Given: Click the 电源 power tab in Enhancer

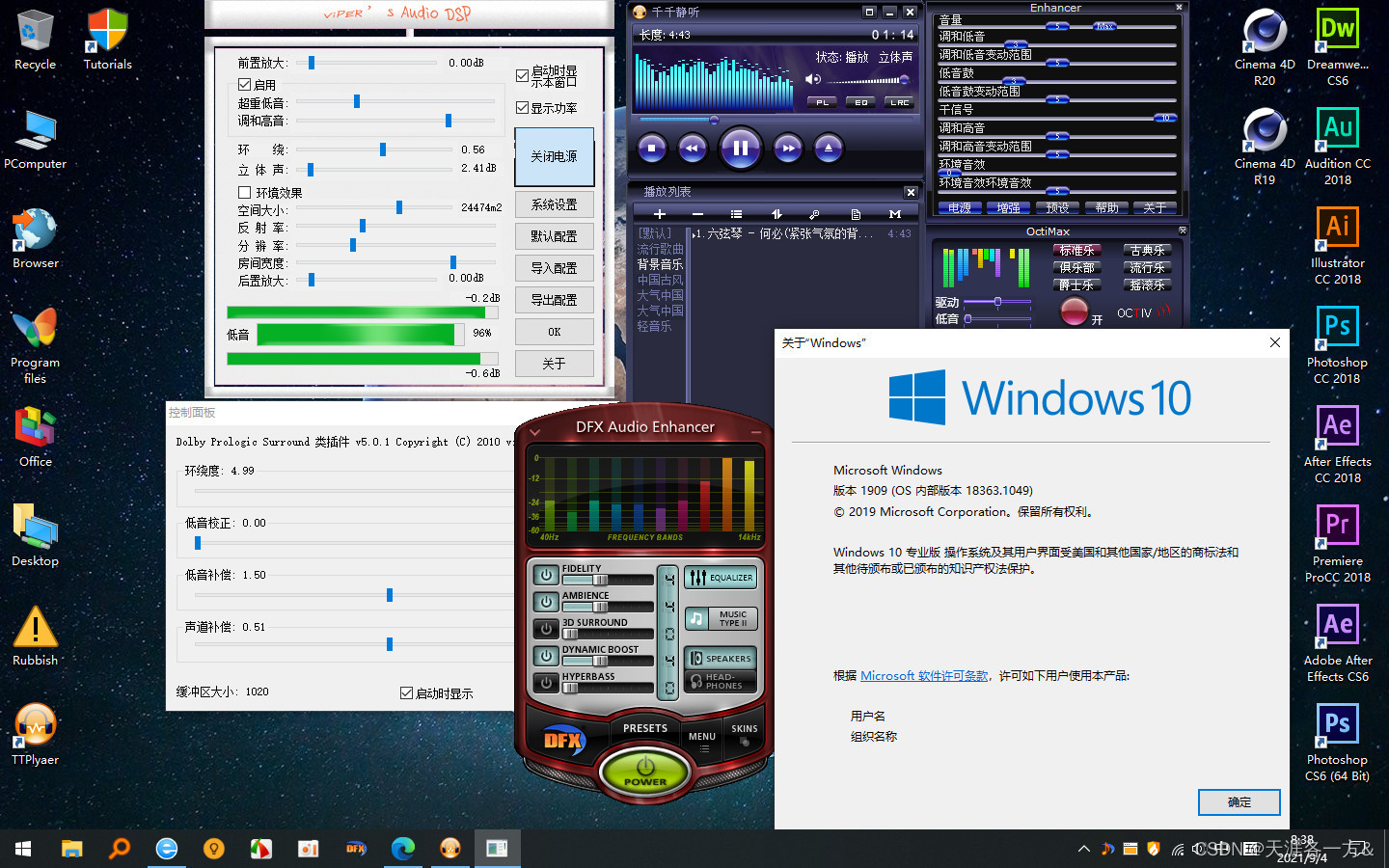Looking at the screenshot, I should pos(960,207).
